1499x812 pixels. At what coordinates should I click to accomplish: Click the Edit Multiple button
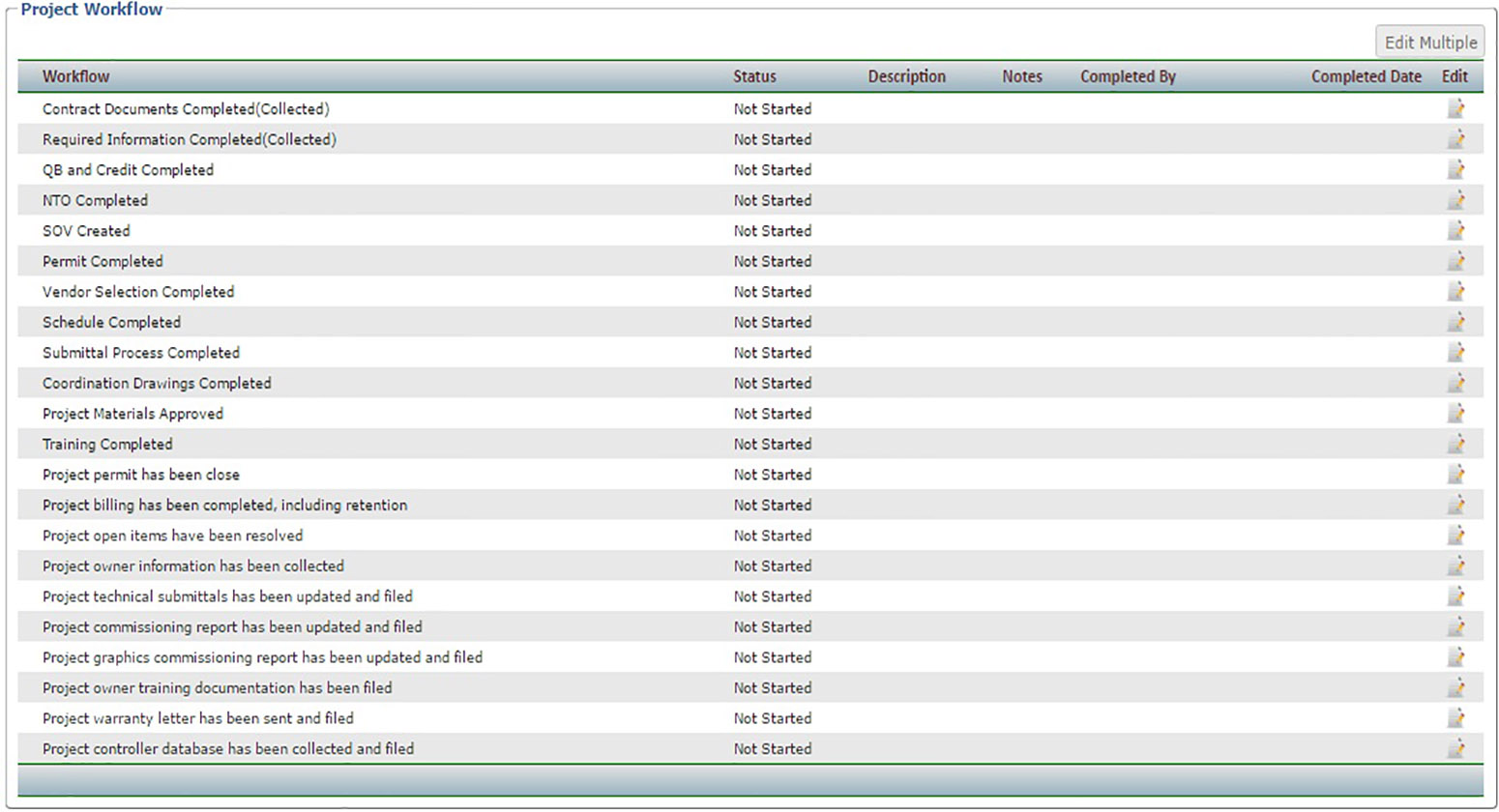pos(1429,43)
